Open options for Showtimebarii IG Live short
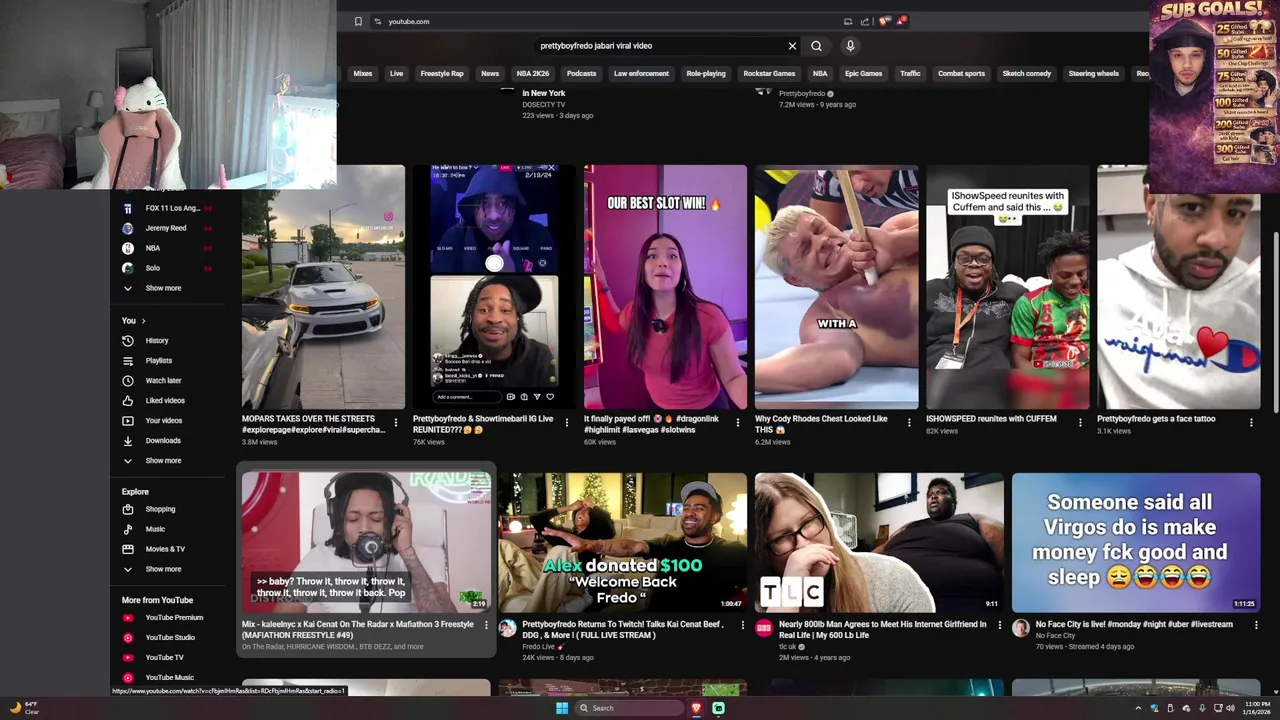The width and height of the screenshot is (1280, 720). click(567, 423)
